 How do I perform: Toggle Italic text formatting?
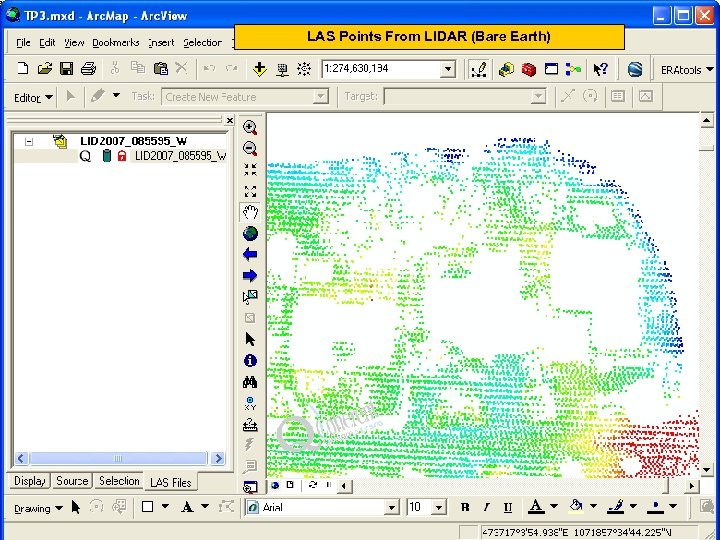[x=486, y=507]
